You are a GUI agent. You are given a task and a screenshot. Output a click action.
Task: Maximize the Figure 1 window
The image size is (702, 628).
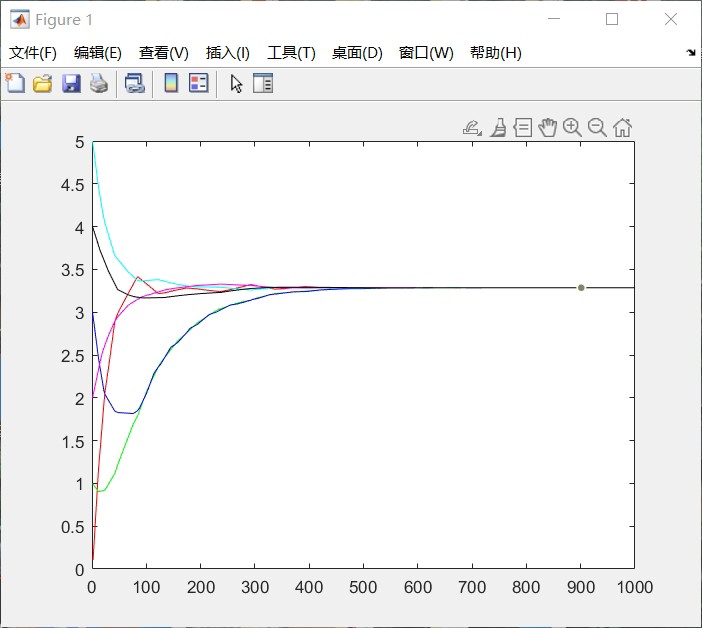(612, 19)
